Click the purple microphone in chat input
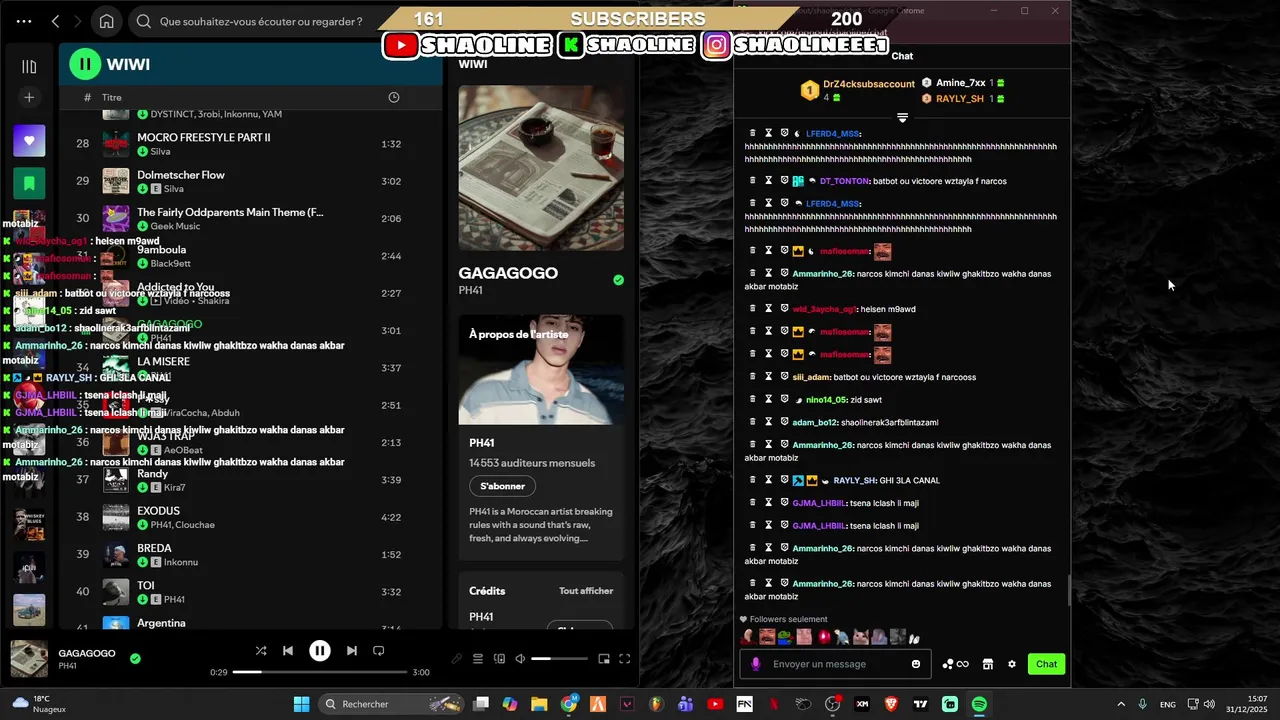 (x=755, y=664)
